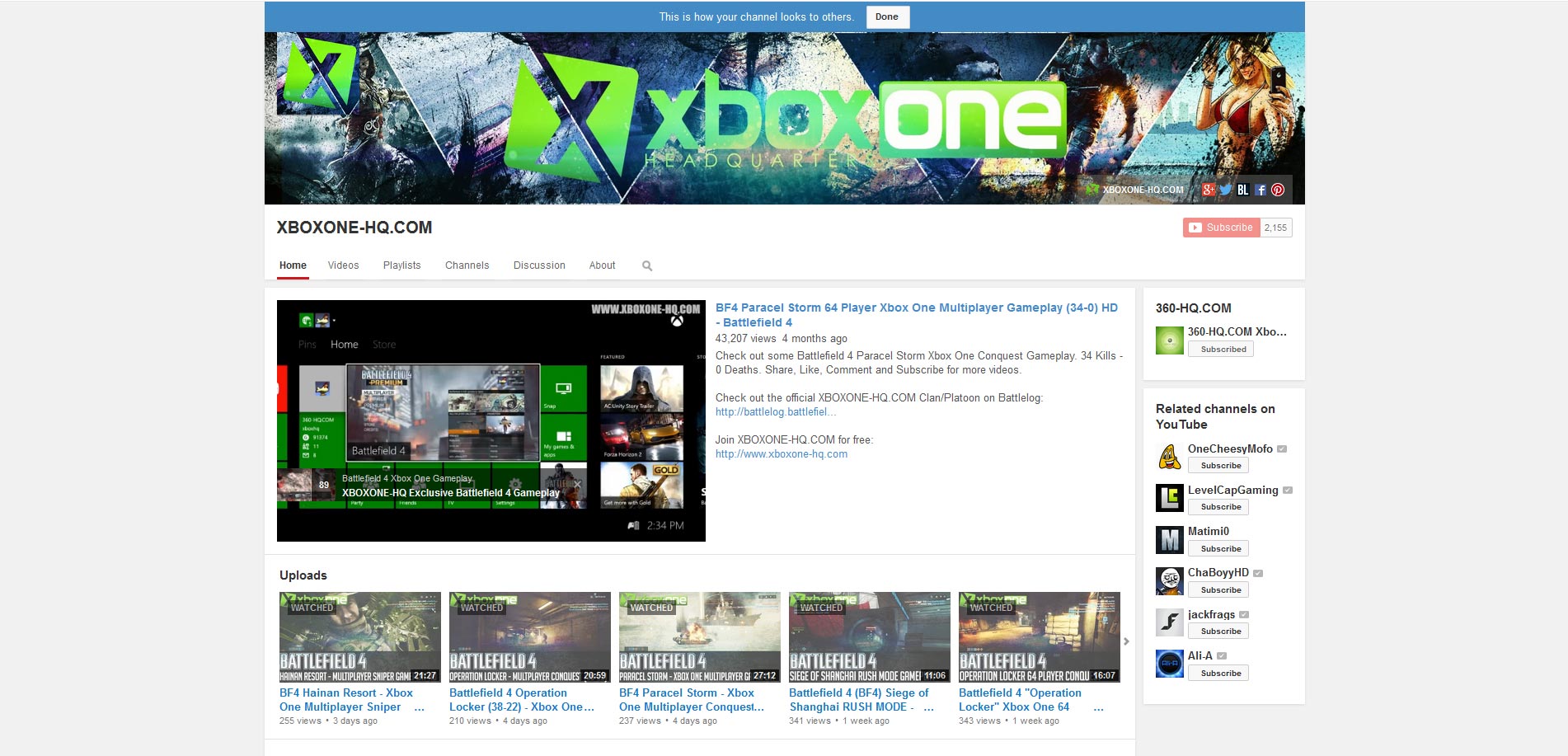Open the Matimi0 channel avatar
The image size is (1568, 756).
pos(1169,540)
